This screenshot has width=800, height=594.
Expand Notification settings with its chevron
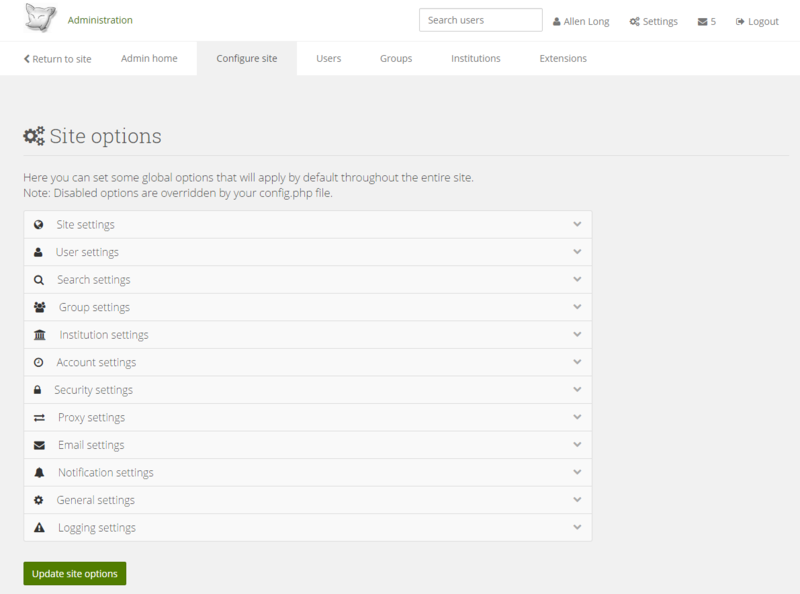click(577, 472)
